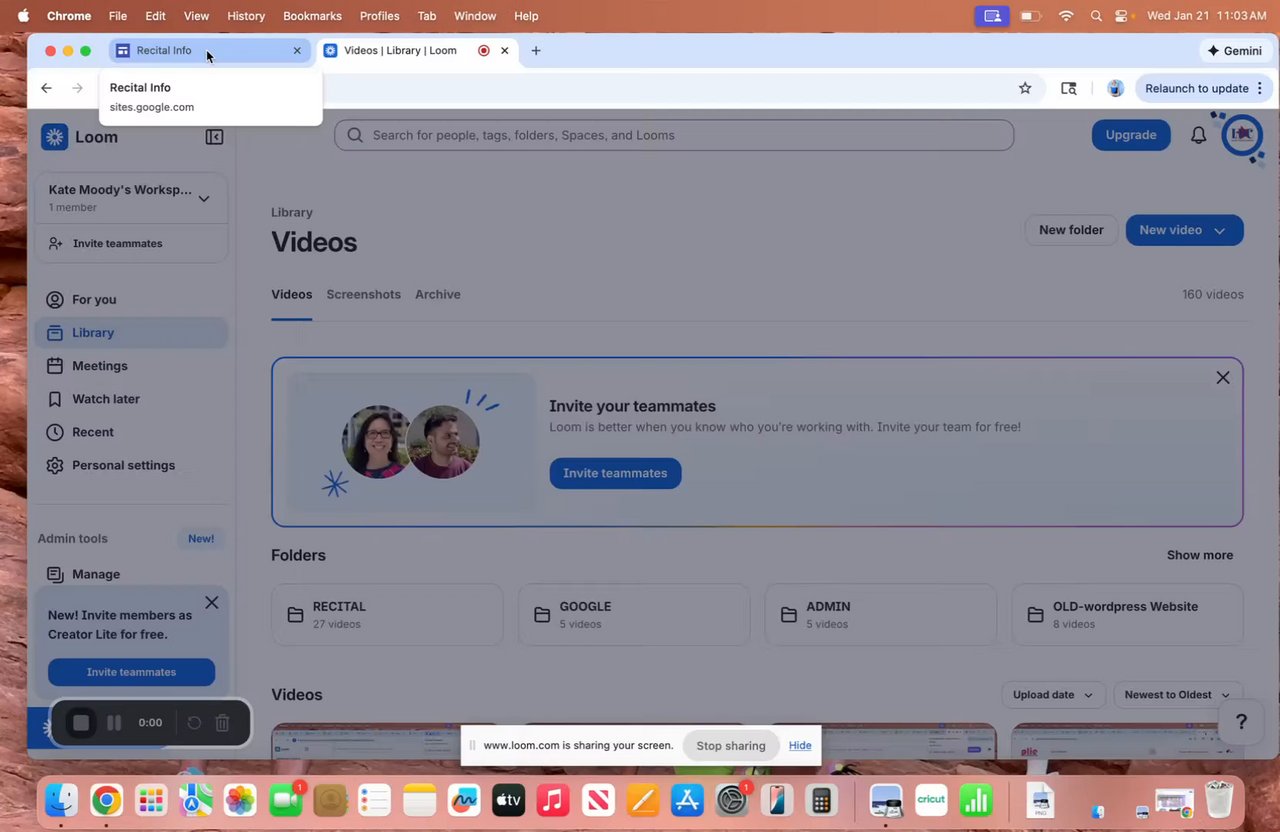1280x832 pixels.
Task: Open Library in the sidebar
Action: 131,333
